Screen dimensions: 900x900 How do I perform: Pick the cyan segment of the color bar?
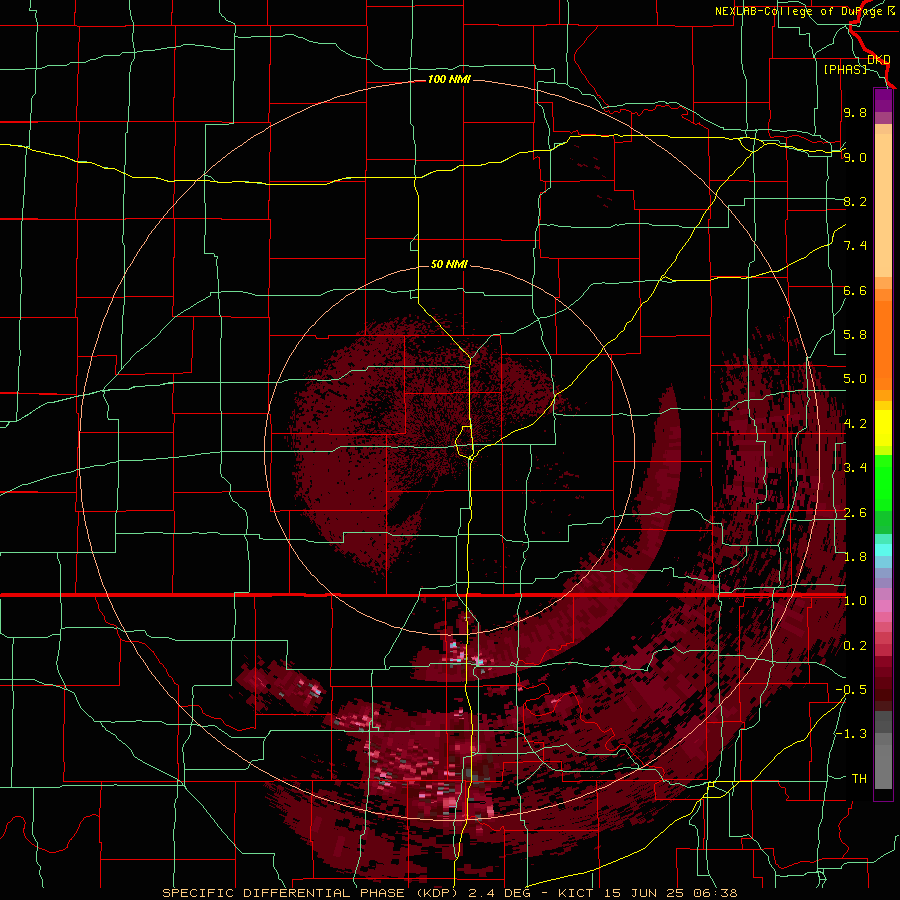[x=883, y=550]
